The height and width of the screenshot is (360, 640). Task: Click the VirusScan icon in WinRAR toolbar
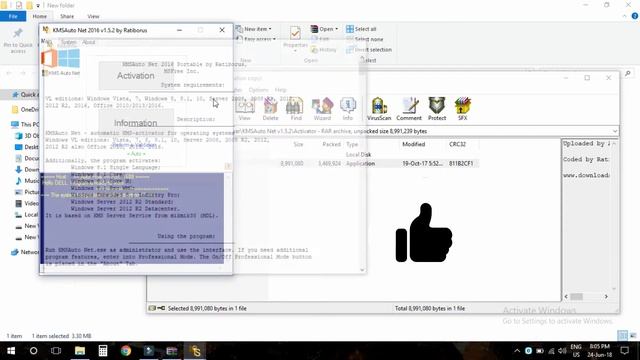pos(379,109)
